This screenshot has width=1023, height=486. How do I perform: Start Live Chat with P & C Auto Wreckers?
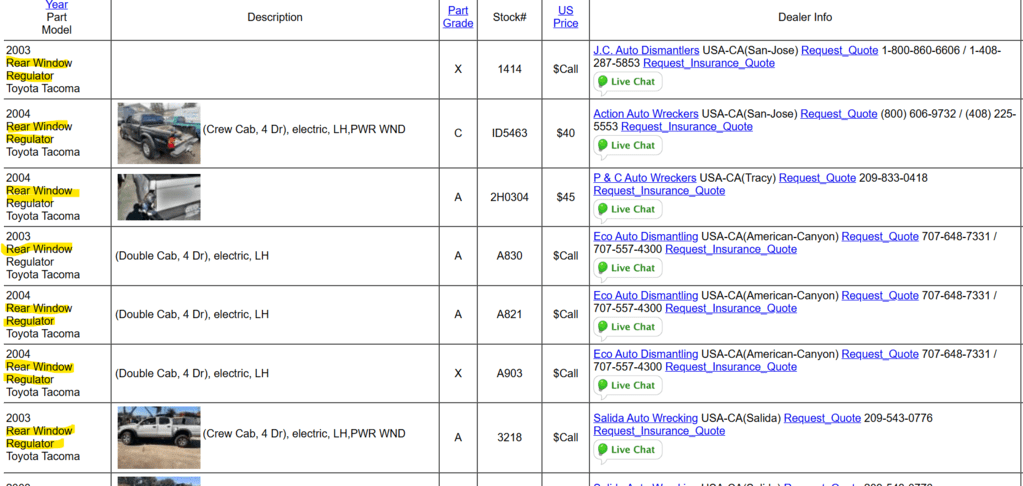click(x=628, y=209)
